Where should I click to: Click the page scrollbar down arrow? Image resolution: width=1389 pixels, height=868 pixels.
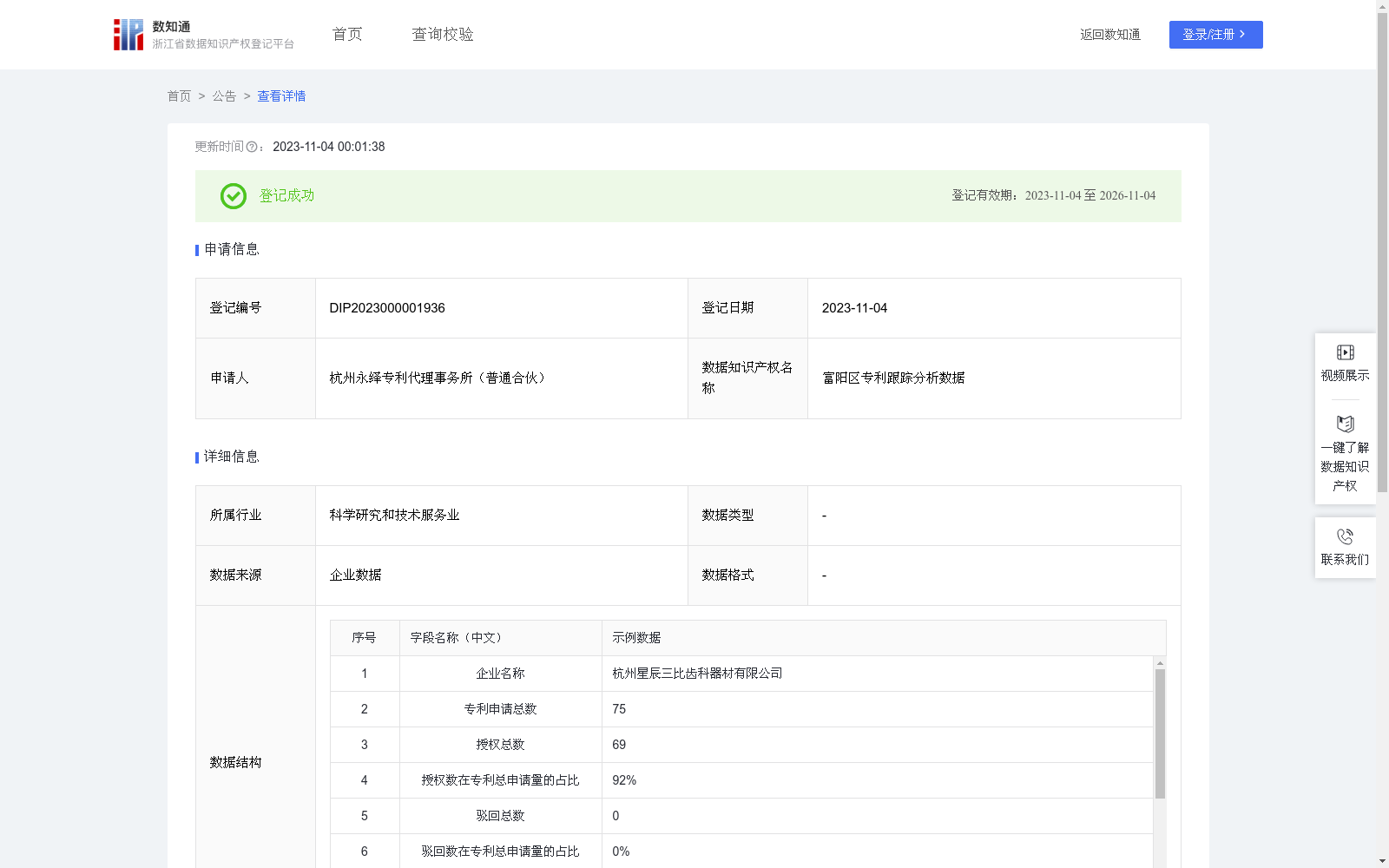click(x=1382, y=861)
